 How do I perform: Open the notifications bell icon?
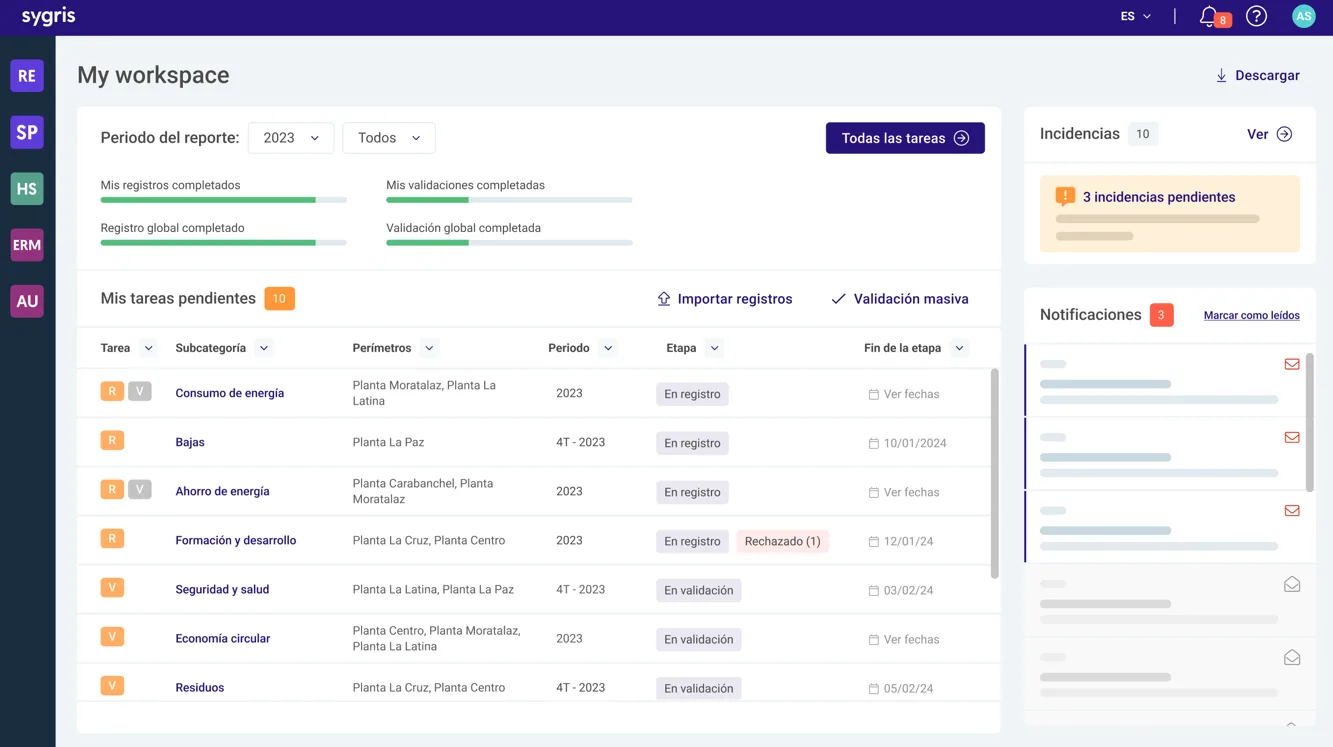point(1210,16)
